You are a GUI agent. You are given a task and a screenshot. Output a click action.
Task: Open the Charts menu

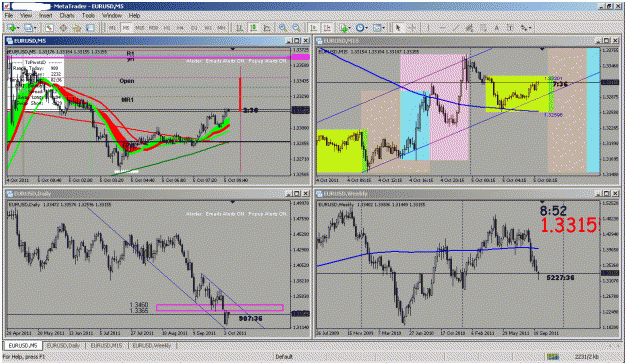tap(67, 16)
